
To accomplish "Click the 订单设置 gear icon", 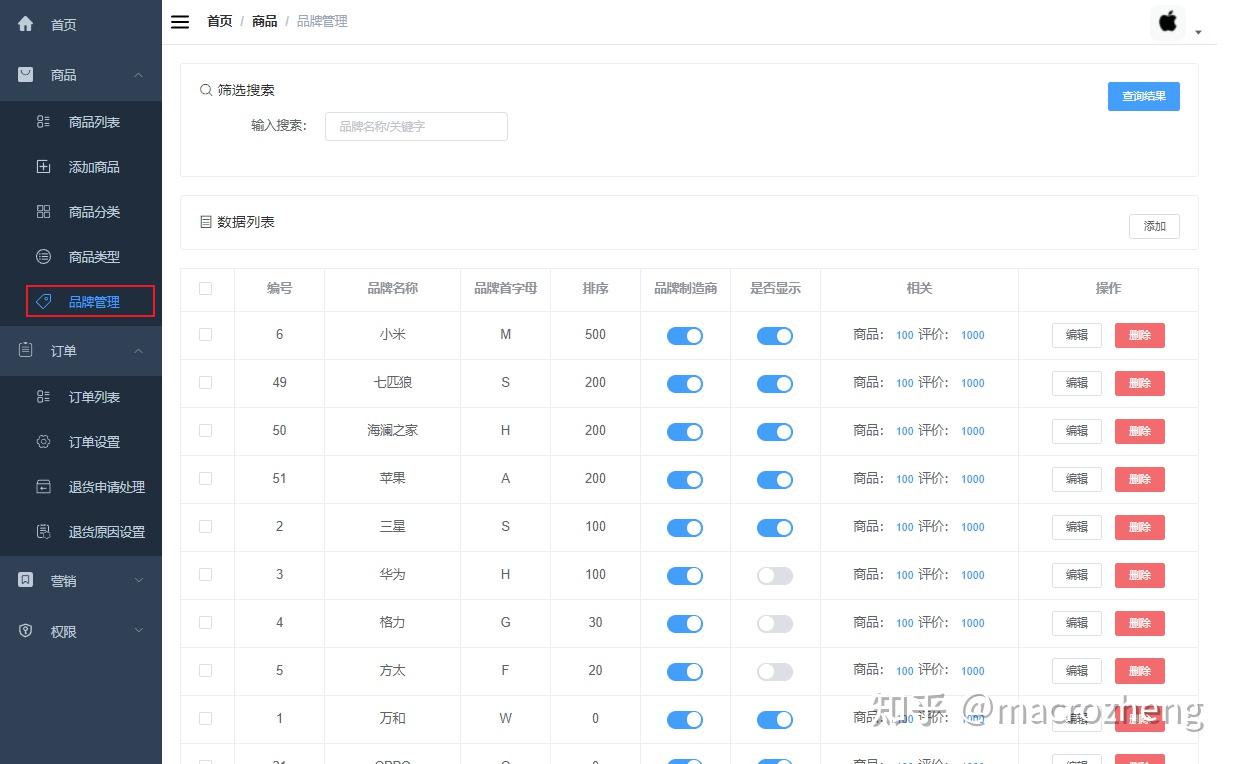I will 42,441.
